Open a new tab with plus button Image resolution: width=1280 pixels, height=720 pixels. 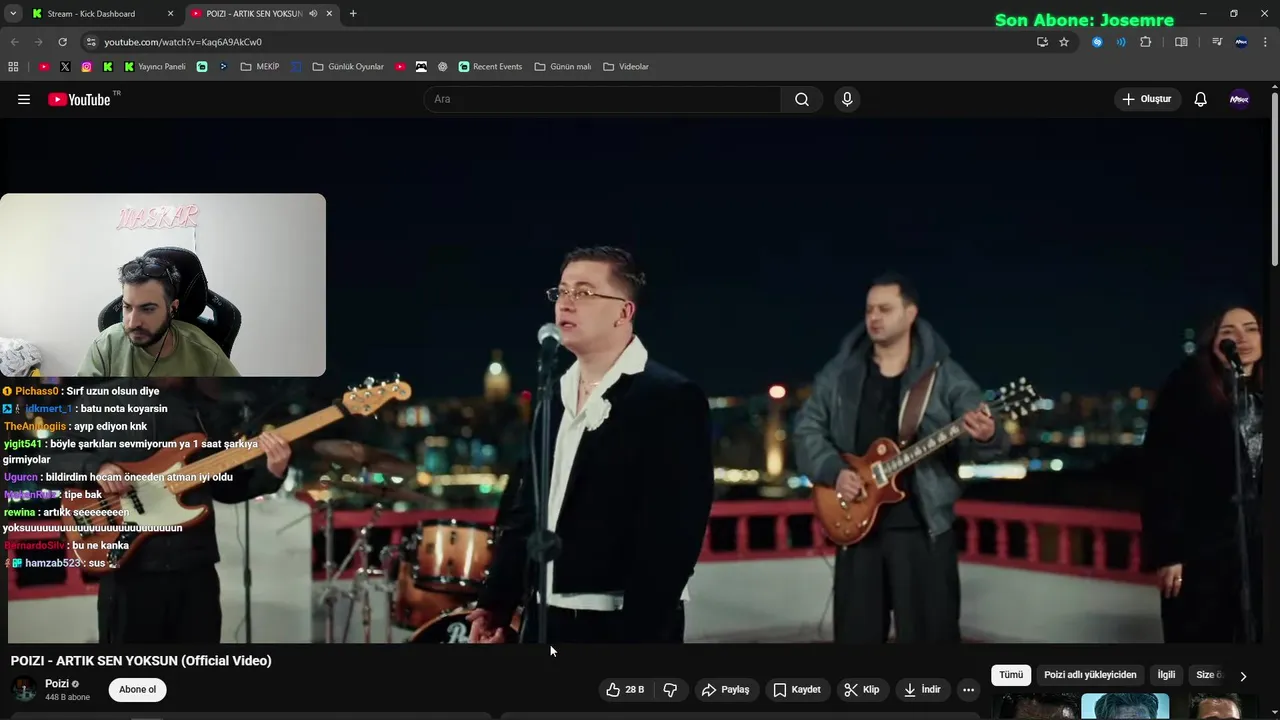353,14
